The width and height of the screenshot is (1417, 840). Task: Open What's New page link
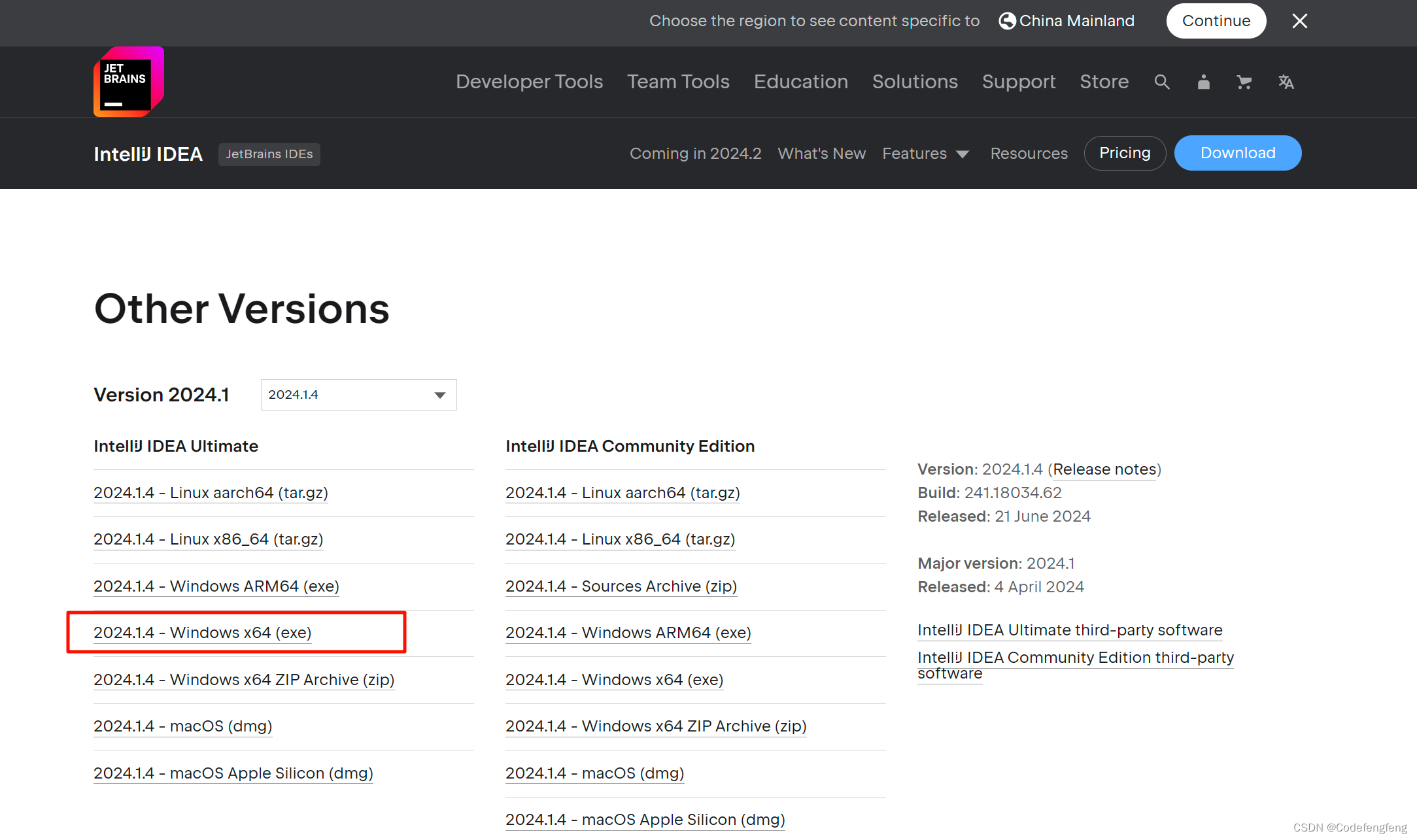(821, 154)
